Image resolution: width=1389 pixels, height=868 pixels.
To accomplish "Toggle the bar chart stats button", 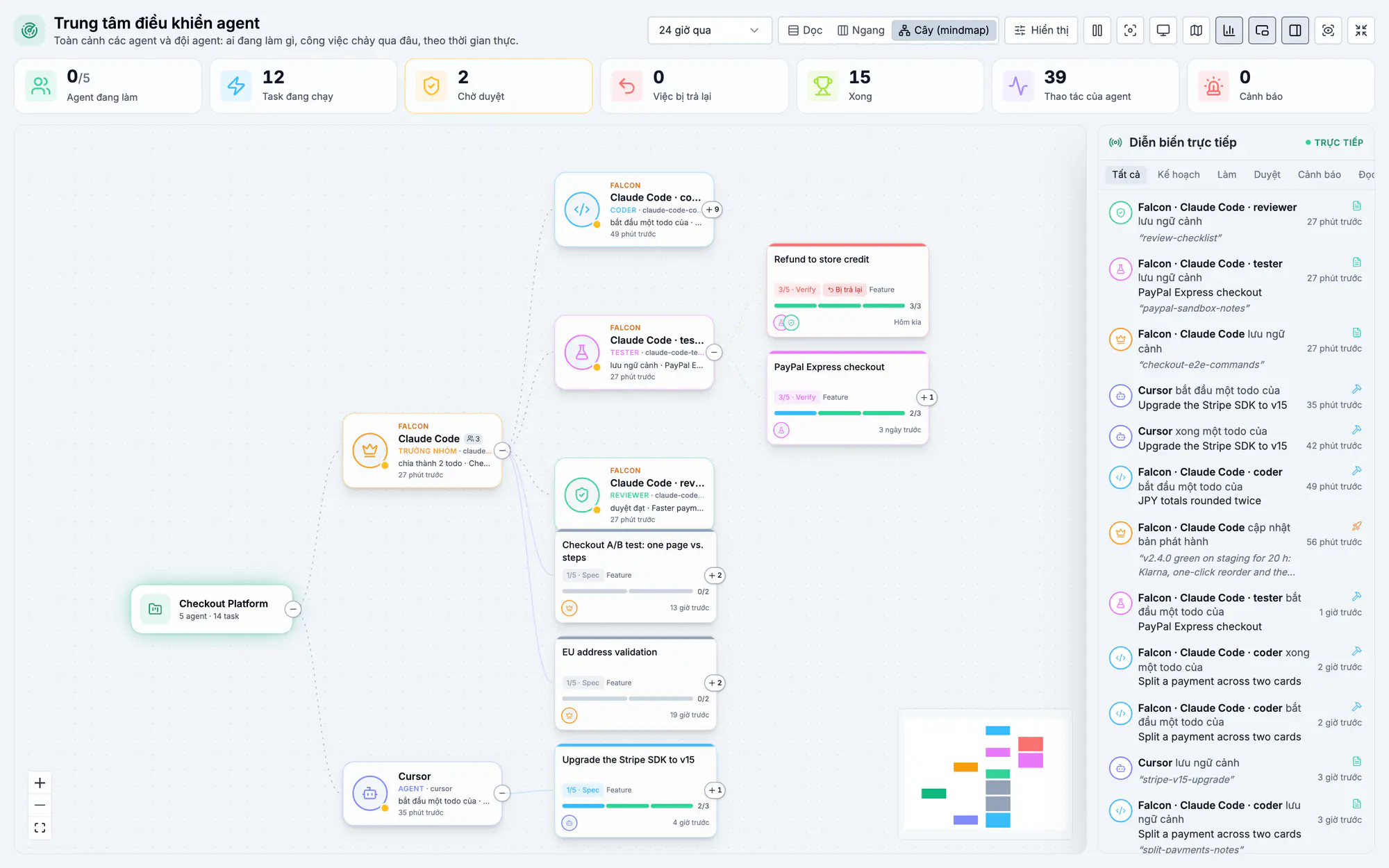I will click(x=1229, y=31).
